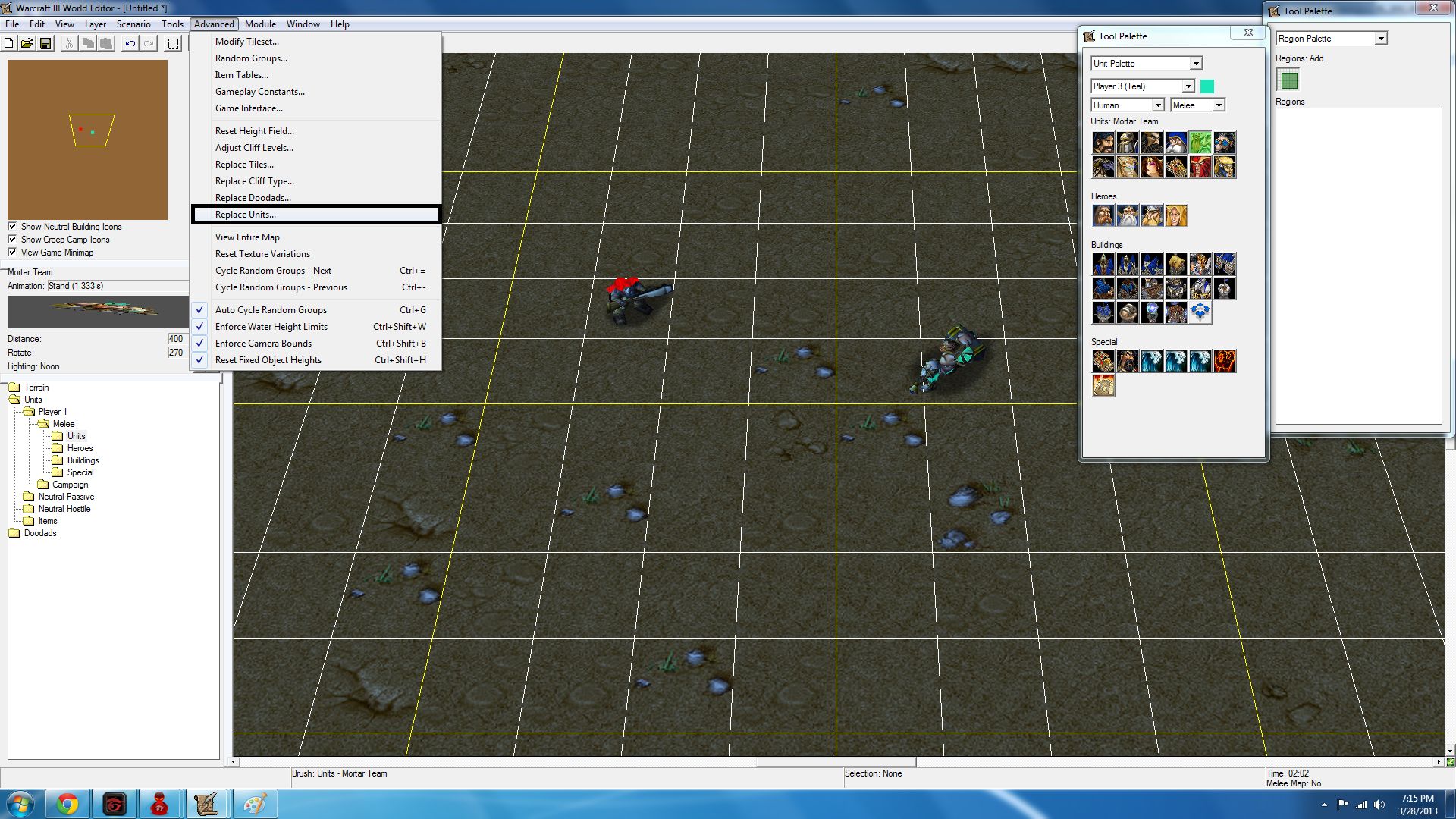The image size is (1456, 819).
Task: Click the Undo arrow icon
Action: click(130, 43)
